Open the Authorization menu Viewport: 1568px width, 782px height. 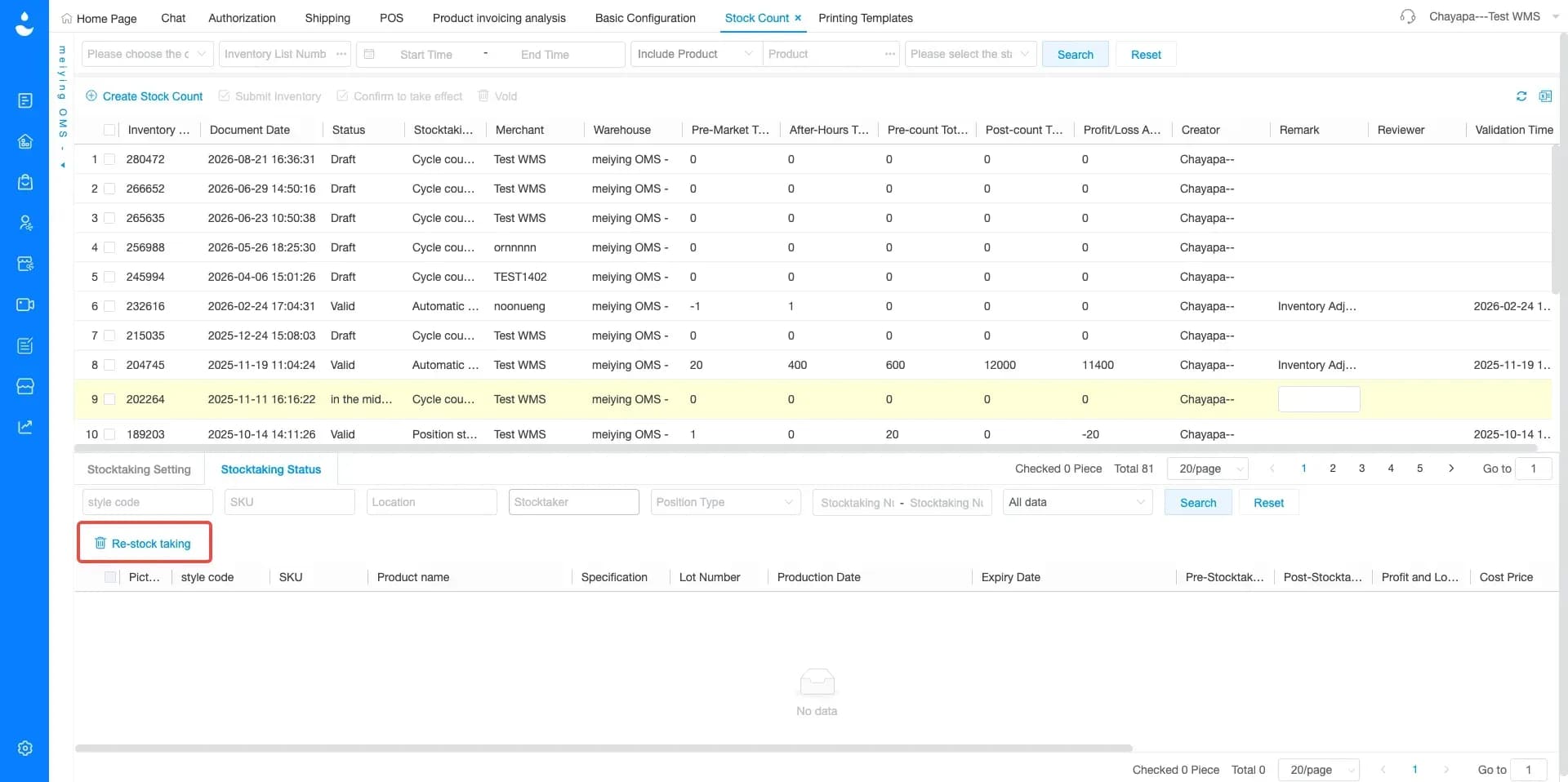tap(242, 18)
